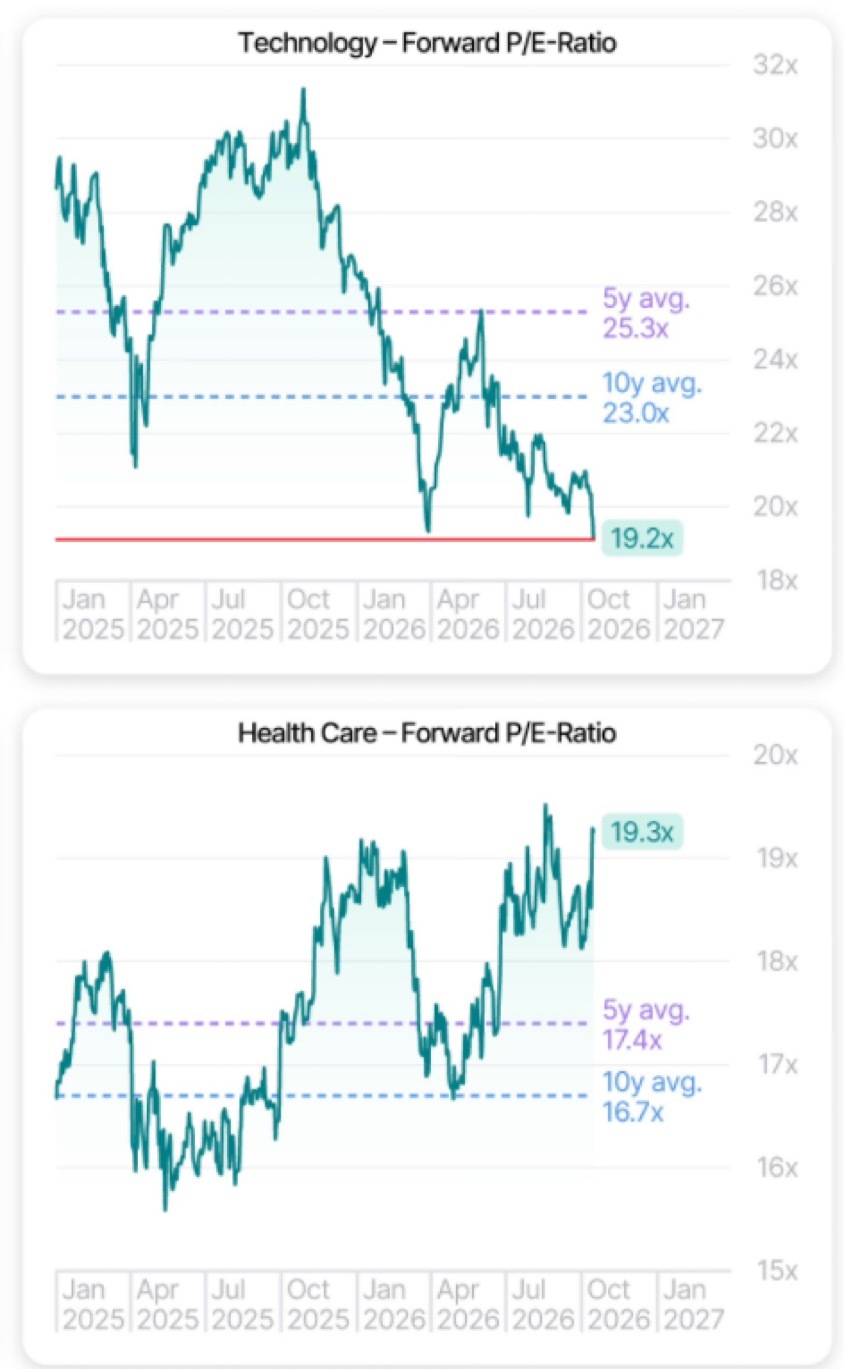Image resolution: width=844 pixels, height=1369 pixels.
Task: Click the red support line on Technology chart
Action: (x=324, y=539)
